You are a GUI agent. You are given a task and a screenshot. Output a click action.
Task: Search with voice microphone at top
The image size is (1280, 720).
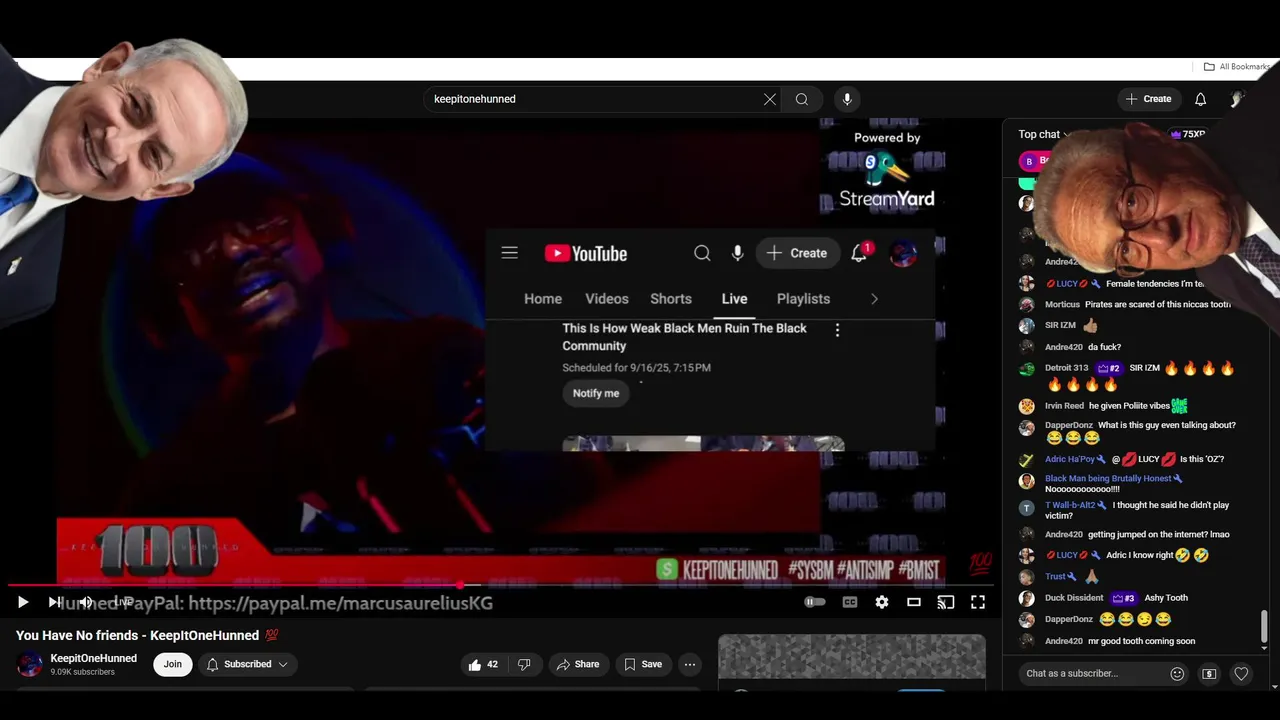pos(847,99)
